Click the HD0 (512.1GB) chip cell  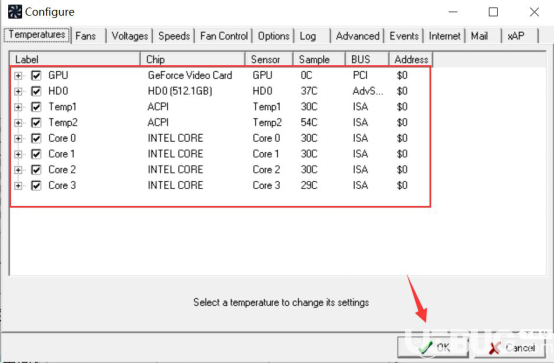180,91
